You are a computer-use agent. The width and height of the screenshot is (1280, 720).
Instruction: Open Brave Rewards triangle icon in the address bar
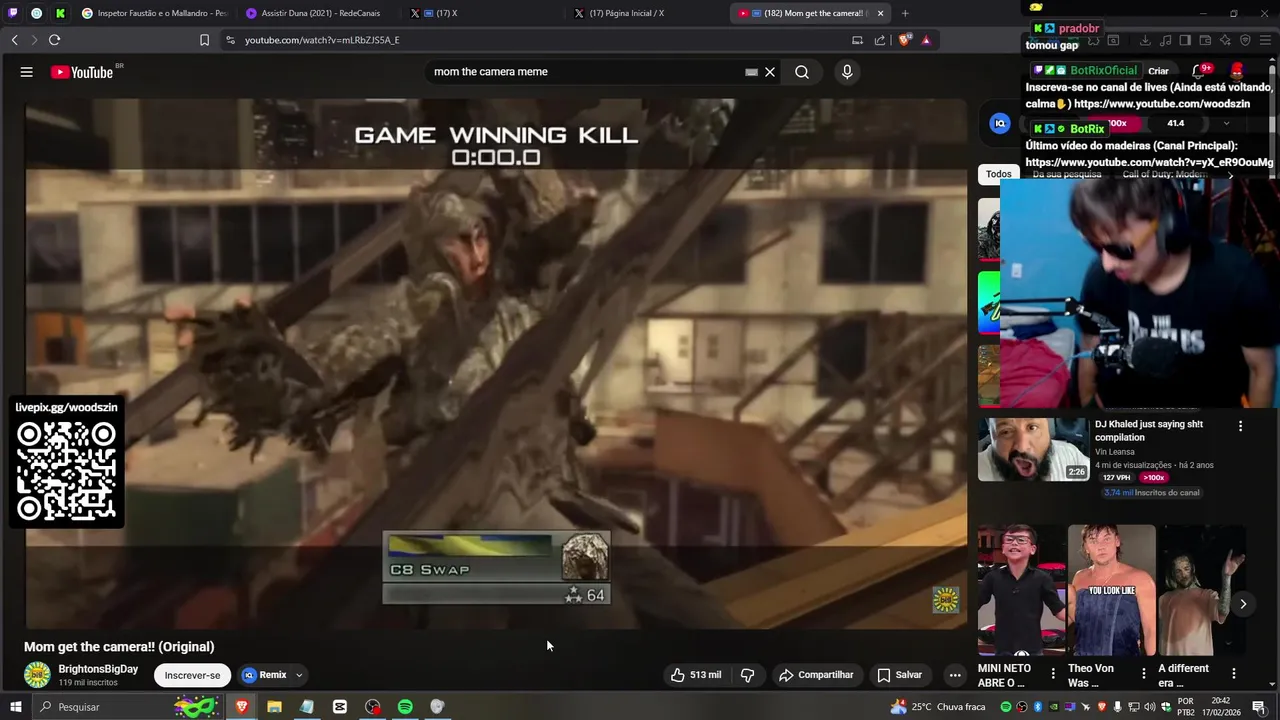926,40
